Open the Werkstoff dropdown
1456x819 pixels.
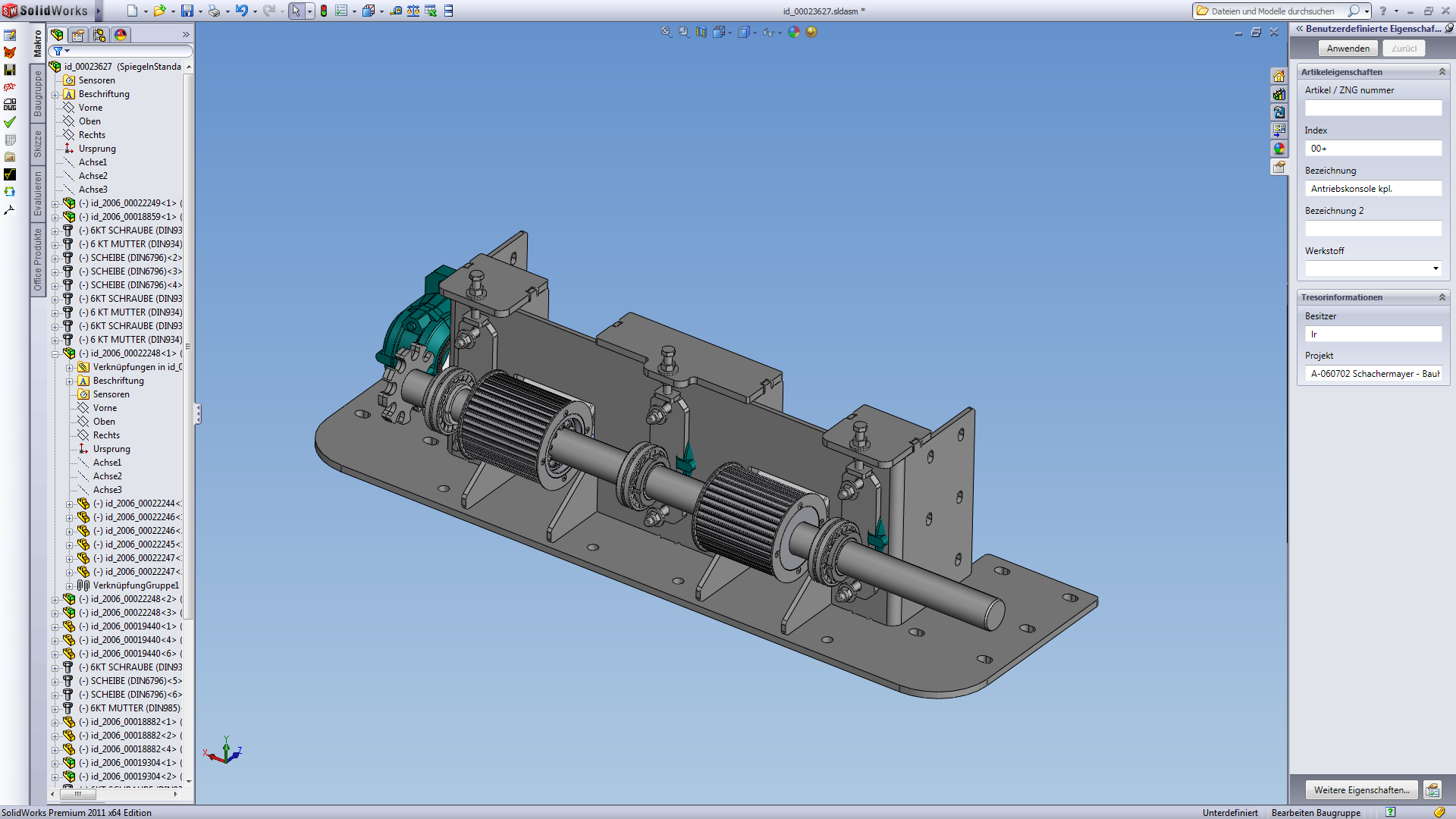(1435, 268)
